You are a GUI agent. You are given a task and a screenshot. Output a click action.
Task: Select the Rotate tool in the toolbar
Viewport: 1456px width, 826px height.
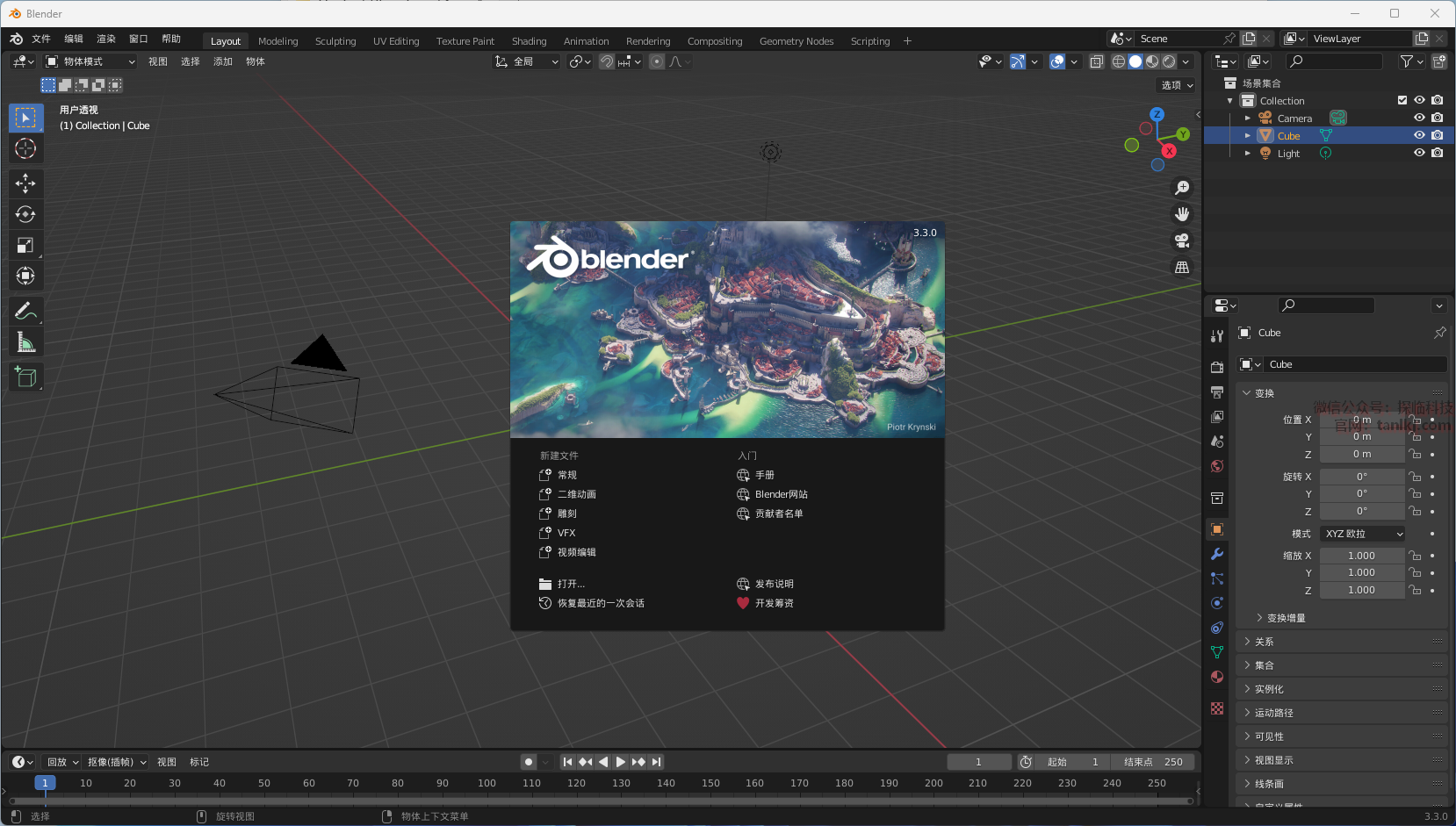coord(25,214)
